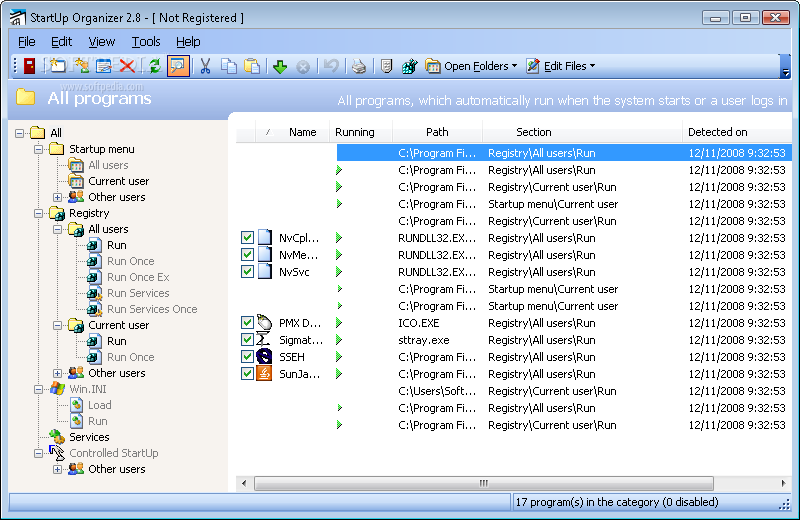Viewport: 800px width, 520px height.
Task: Collapse the All root tree node
Action: pos(19,133)
